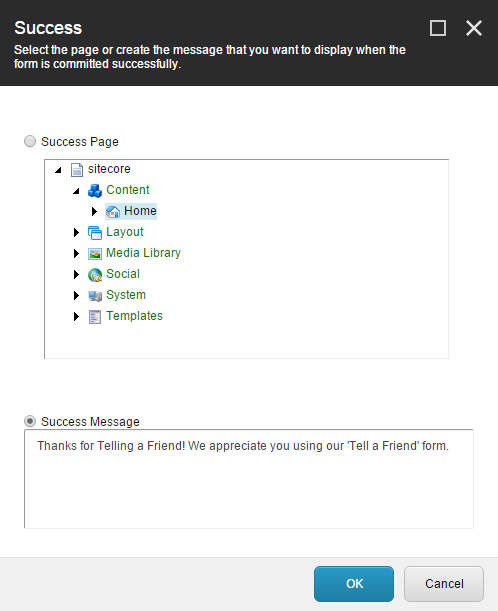Collapse the sitecore root node

click(x=58, y=170)
